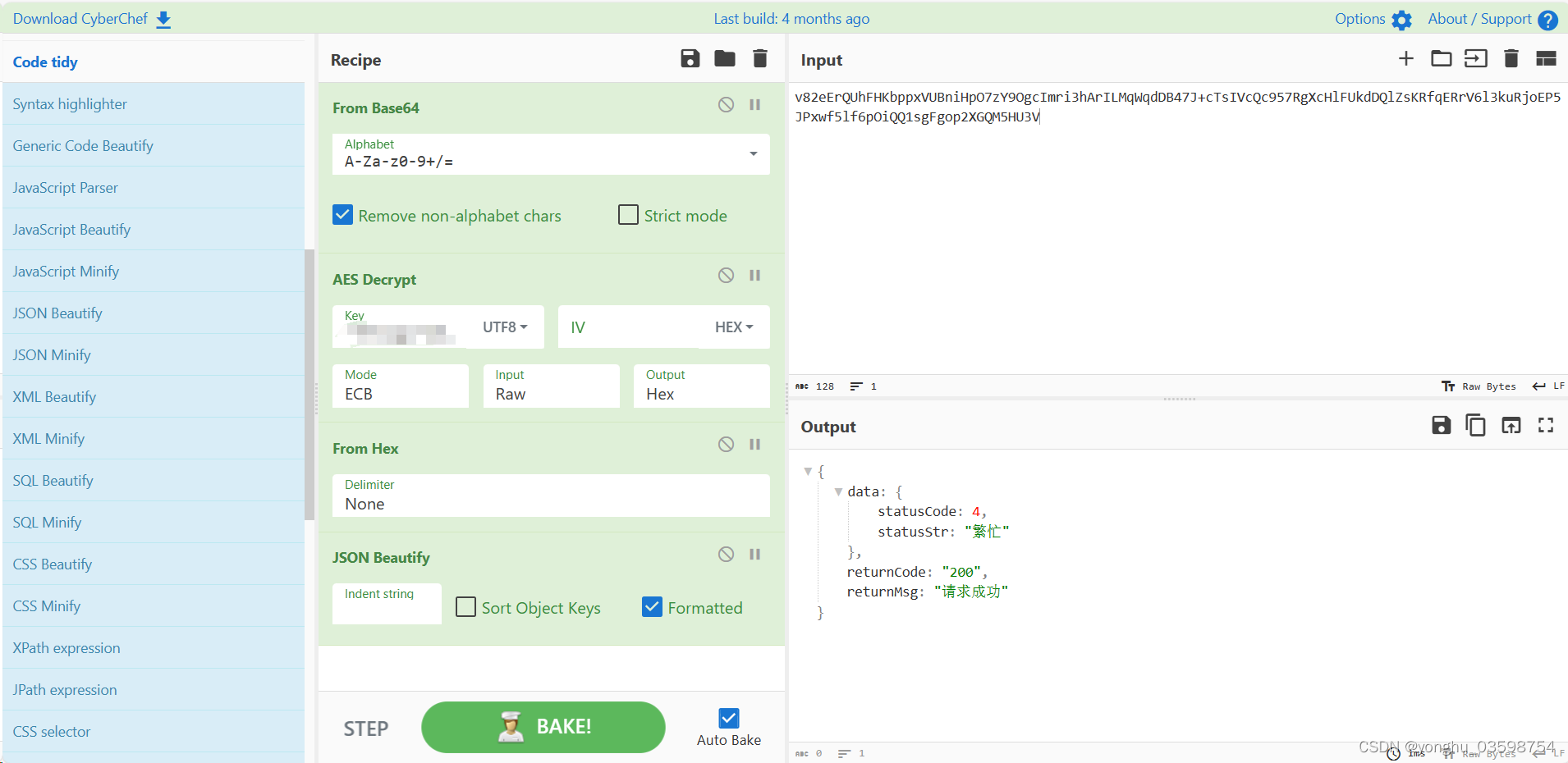Click the Indent string field

387,604
